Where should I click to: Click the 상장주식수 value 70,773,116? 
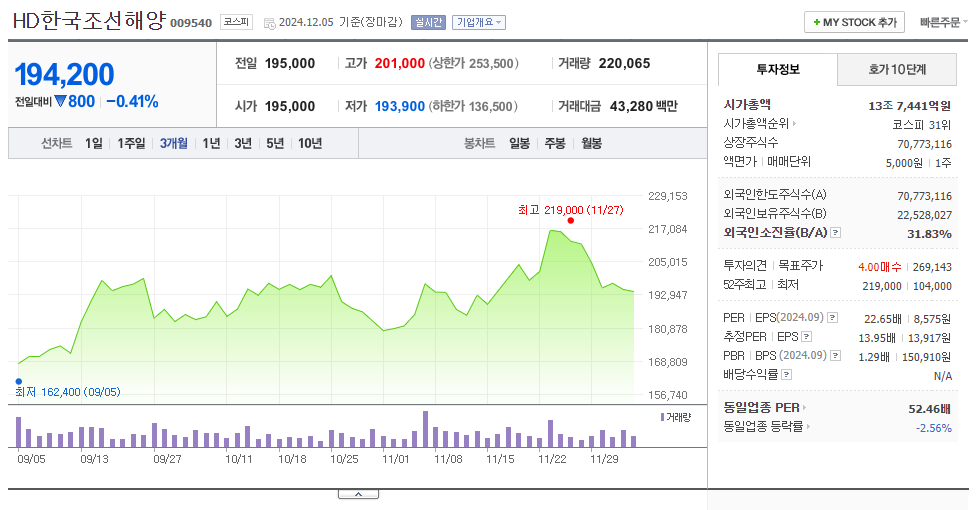click(x=925, y=144)
